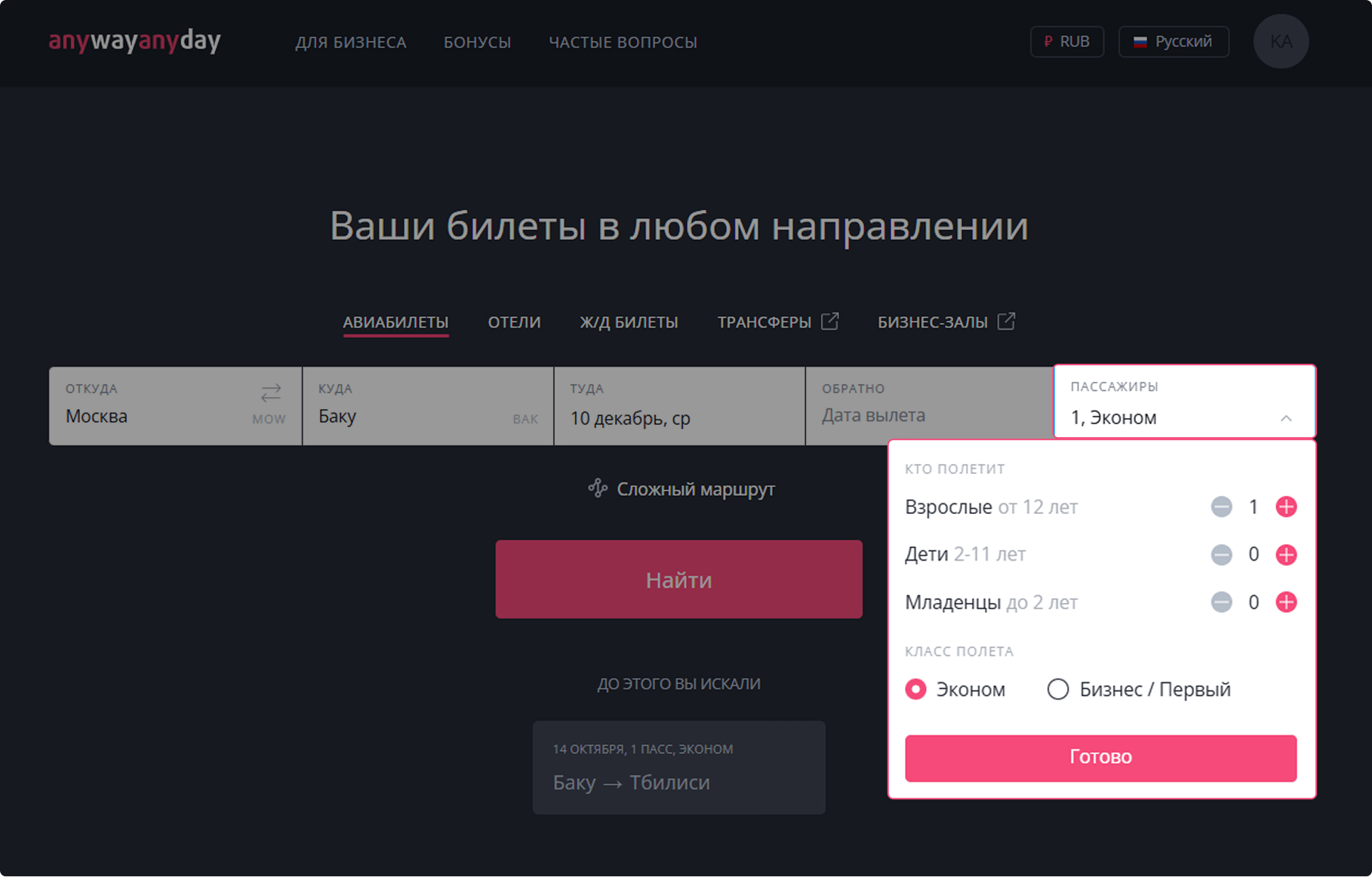Collapse the Пассажиры dropdown
The width and height of the screenshot is (1372, 877).
click(1285, 418)
